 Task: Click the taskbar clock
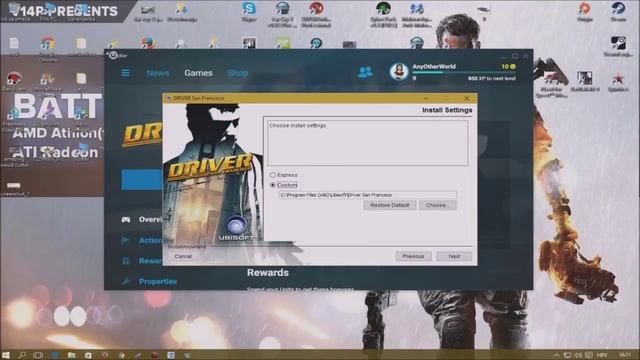[x=624, y=355]
